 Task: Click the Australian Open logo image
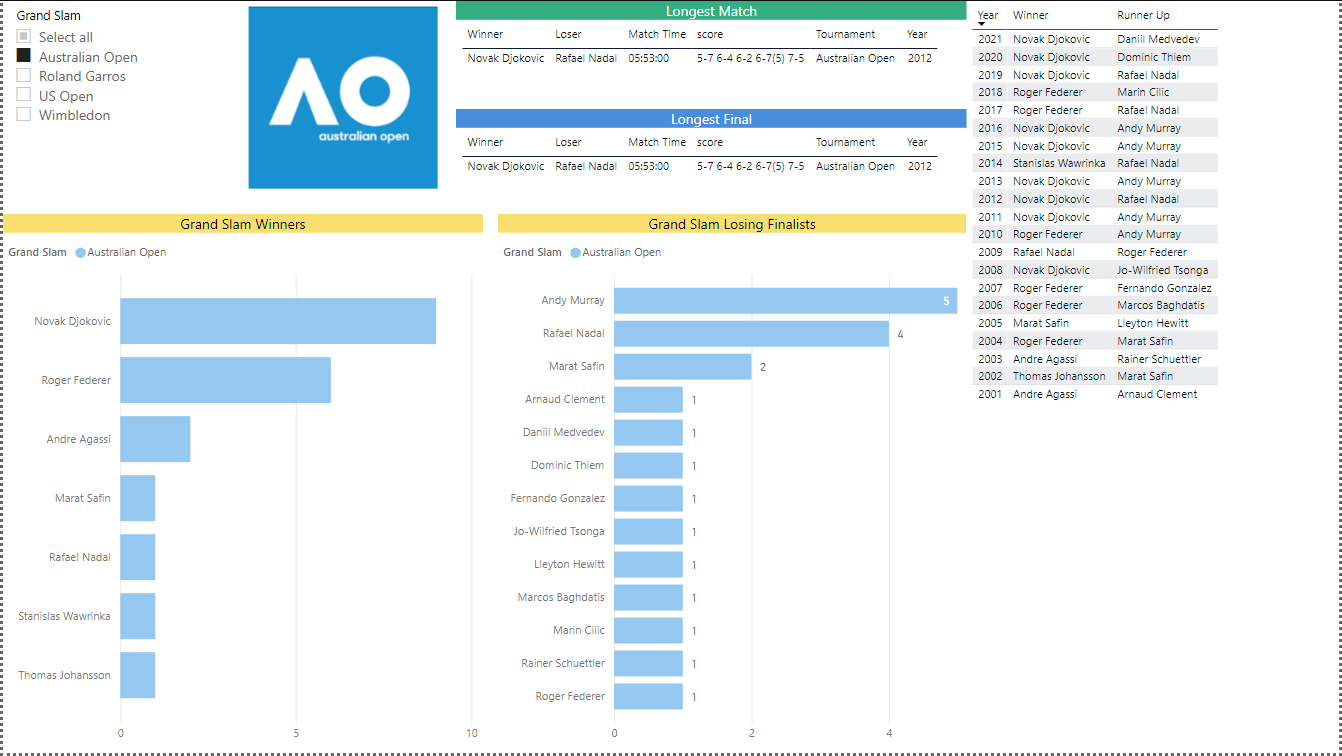(341, 96)
